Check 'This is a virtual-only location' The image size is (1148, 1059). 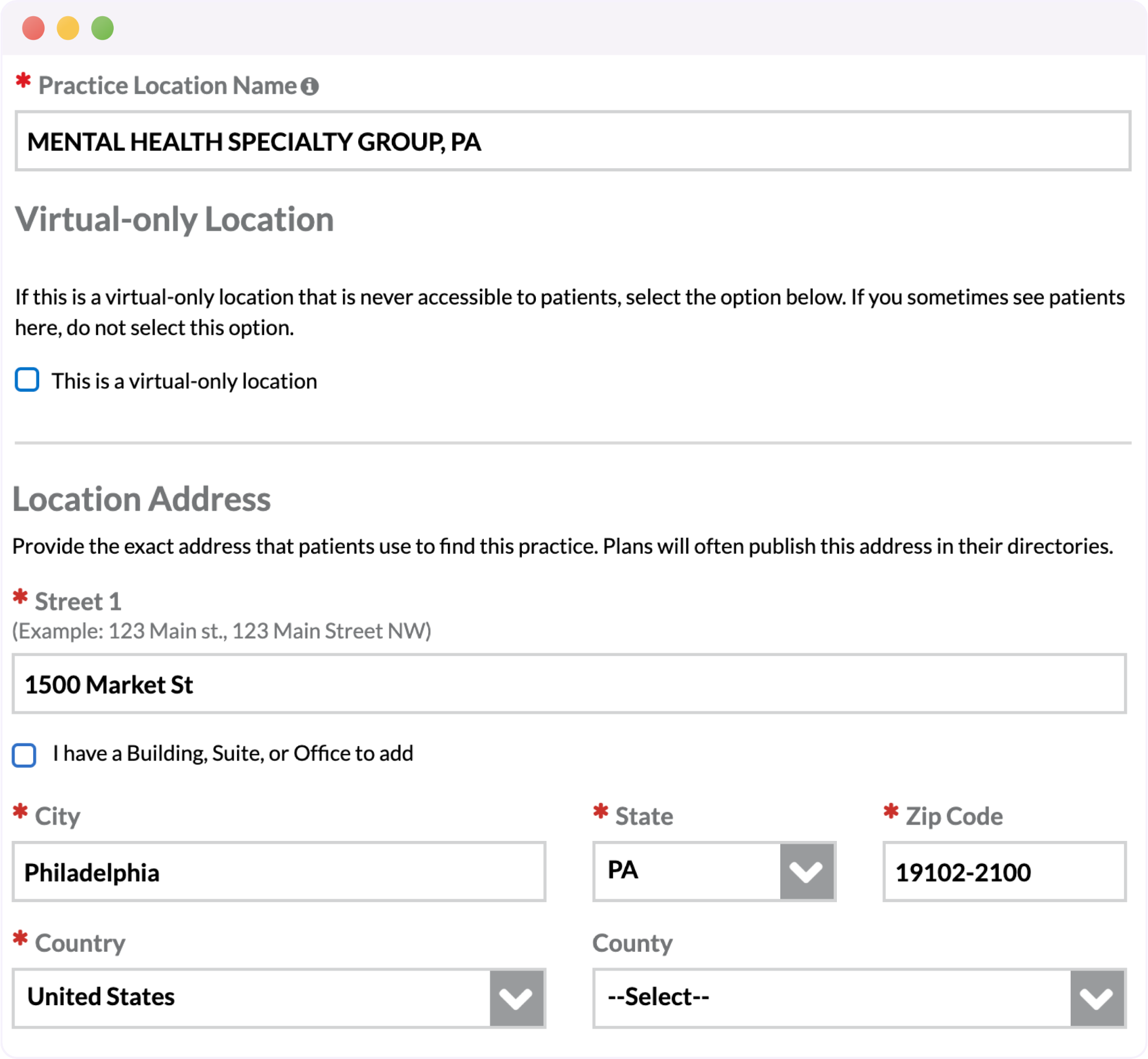tap(27, 380)
